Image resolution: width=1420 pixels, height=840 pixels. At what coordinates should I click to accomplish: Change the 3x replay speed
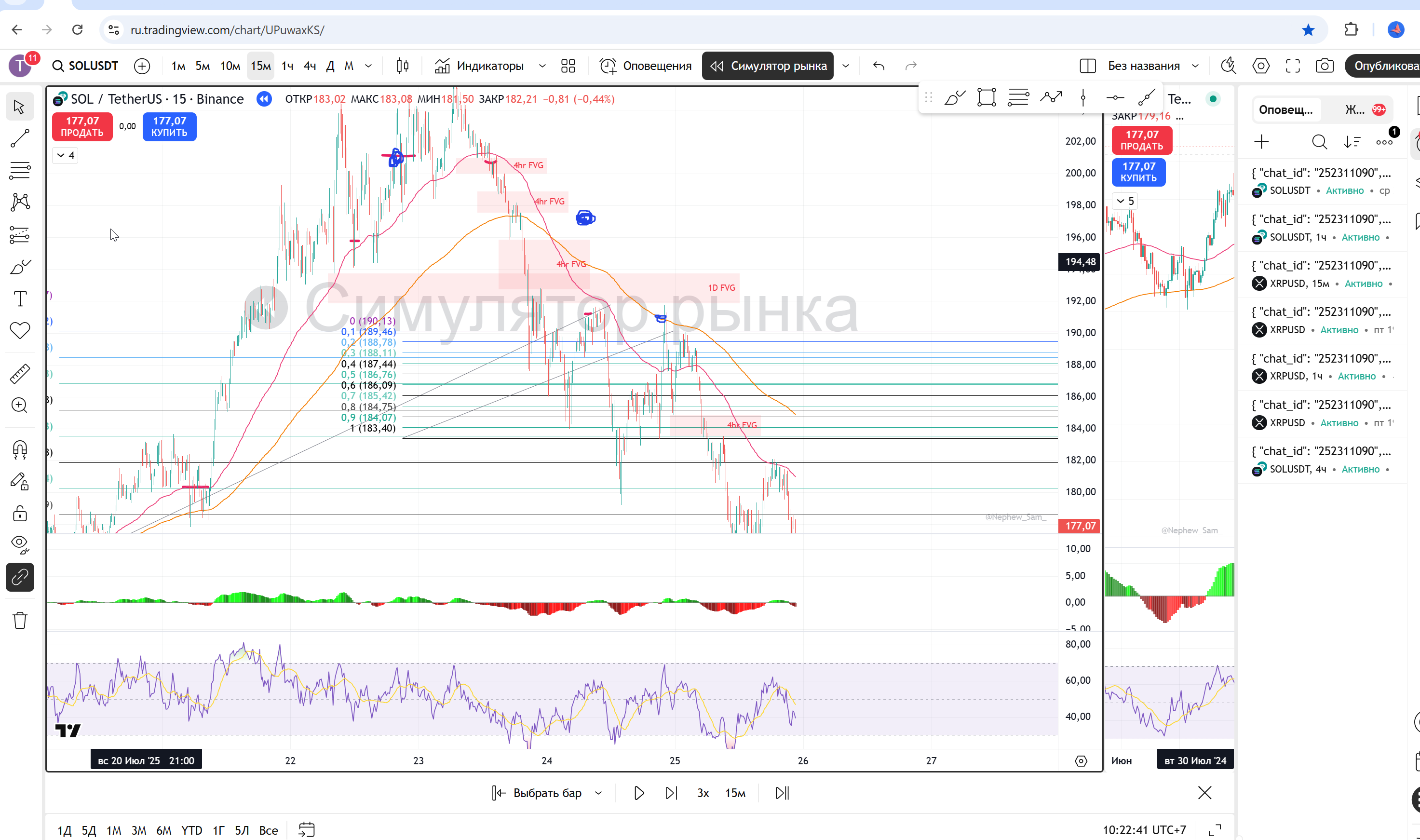coord(703,793)
